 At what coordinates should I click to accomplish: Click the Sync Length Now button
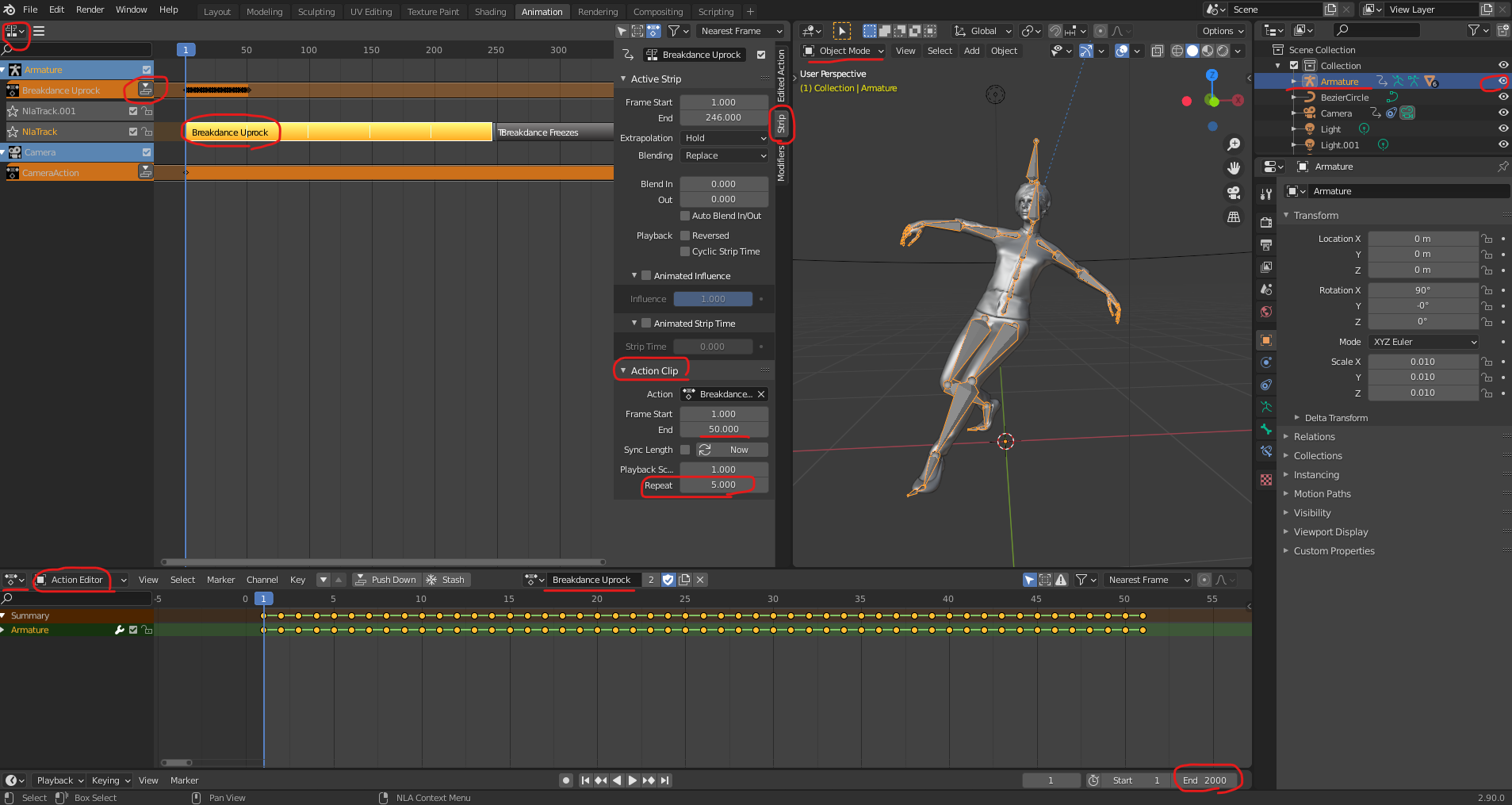tap(731, 450)
